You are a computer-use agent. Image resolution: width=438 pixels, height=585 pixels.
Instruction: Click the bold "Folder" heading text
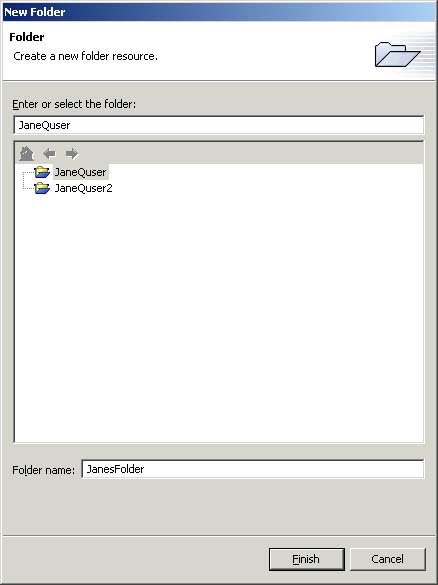27,37
